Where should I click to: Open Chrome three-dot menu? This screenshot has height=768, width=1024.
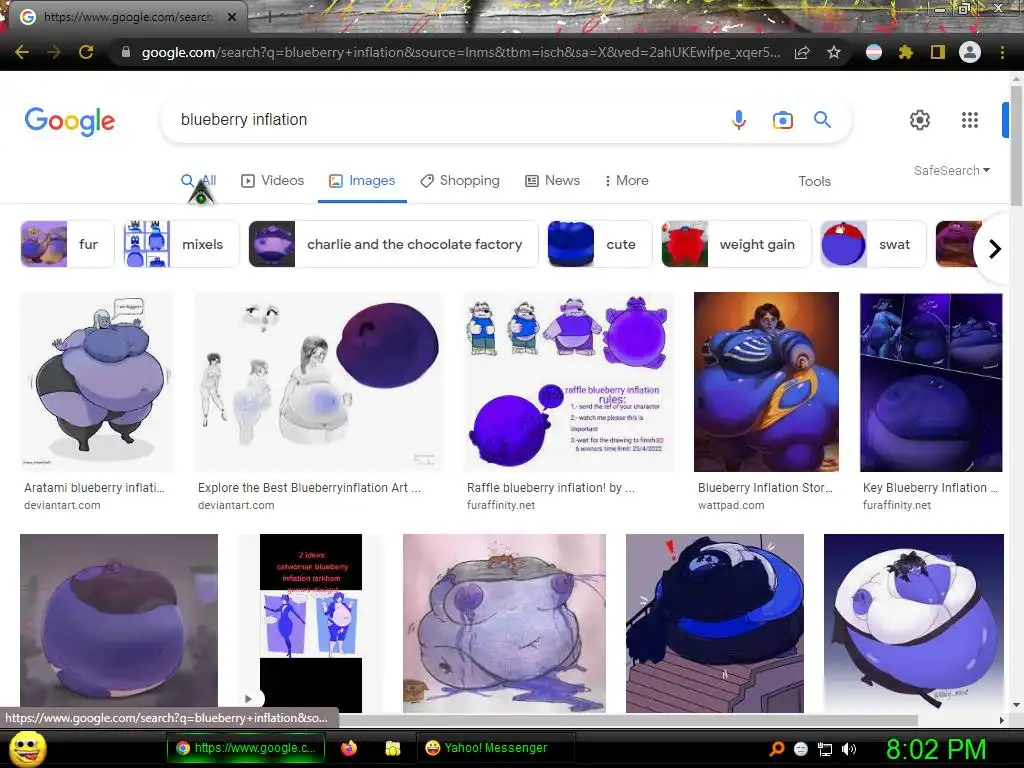pyautogui.click(x=1002, y=52)
